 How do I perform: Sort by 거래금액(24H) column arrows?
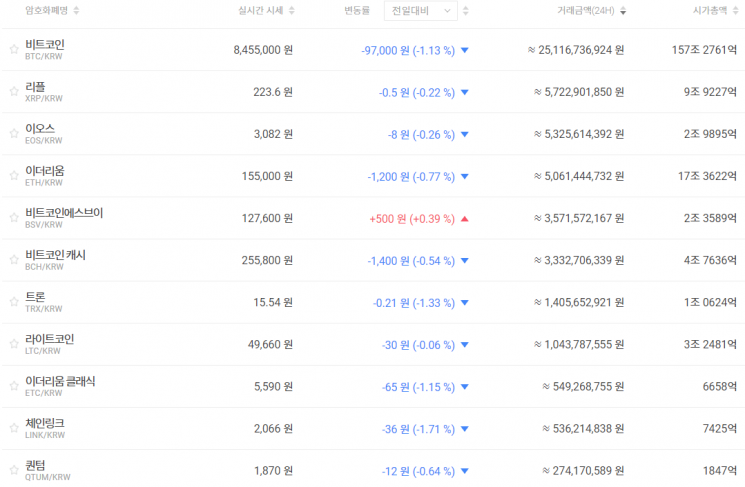623,10
